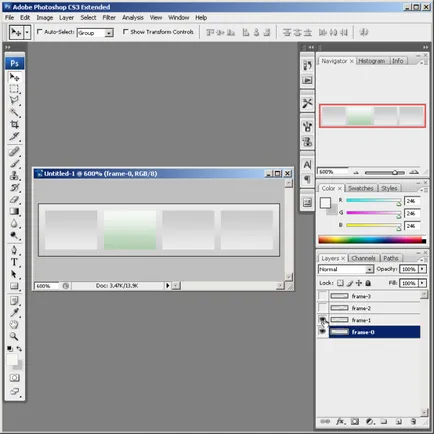Create new adjustment layer icon

370,422
